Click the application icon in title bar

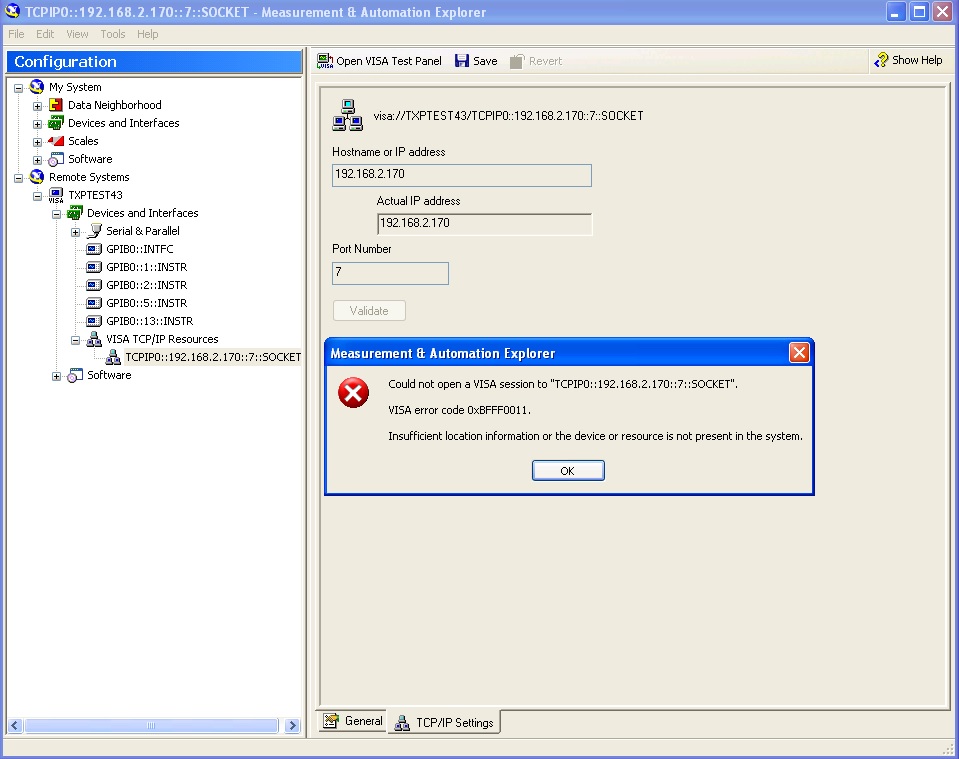tap(12, 12)
